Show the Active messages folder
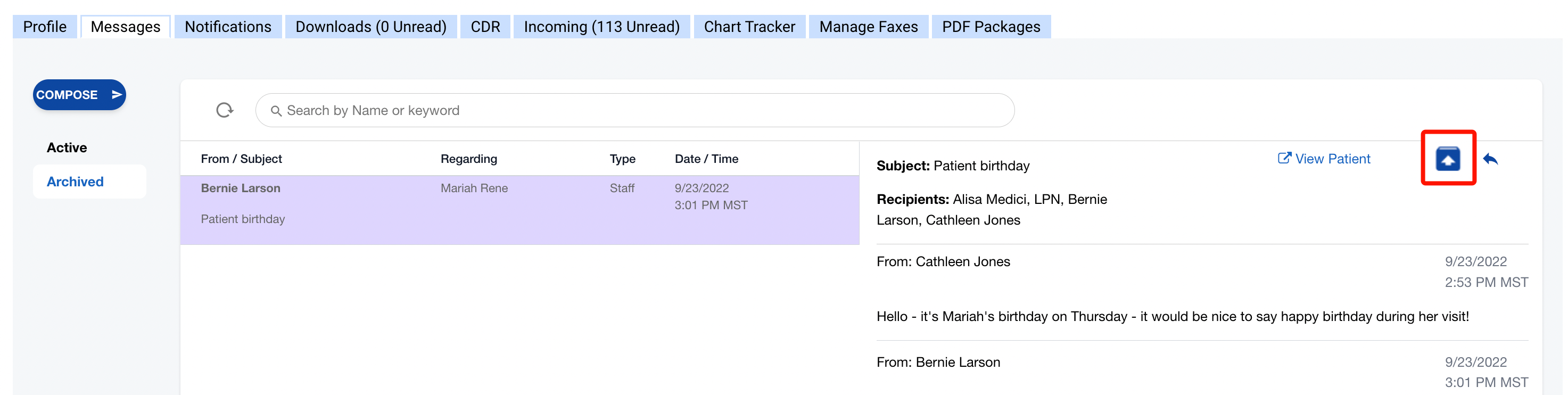1568x395 pixels. (x=67, y=148)
